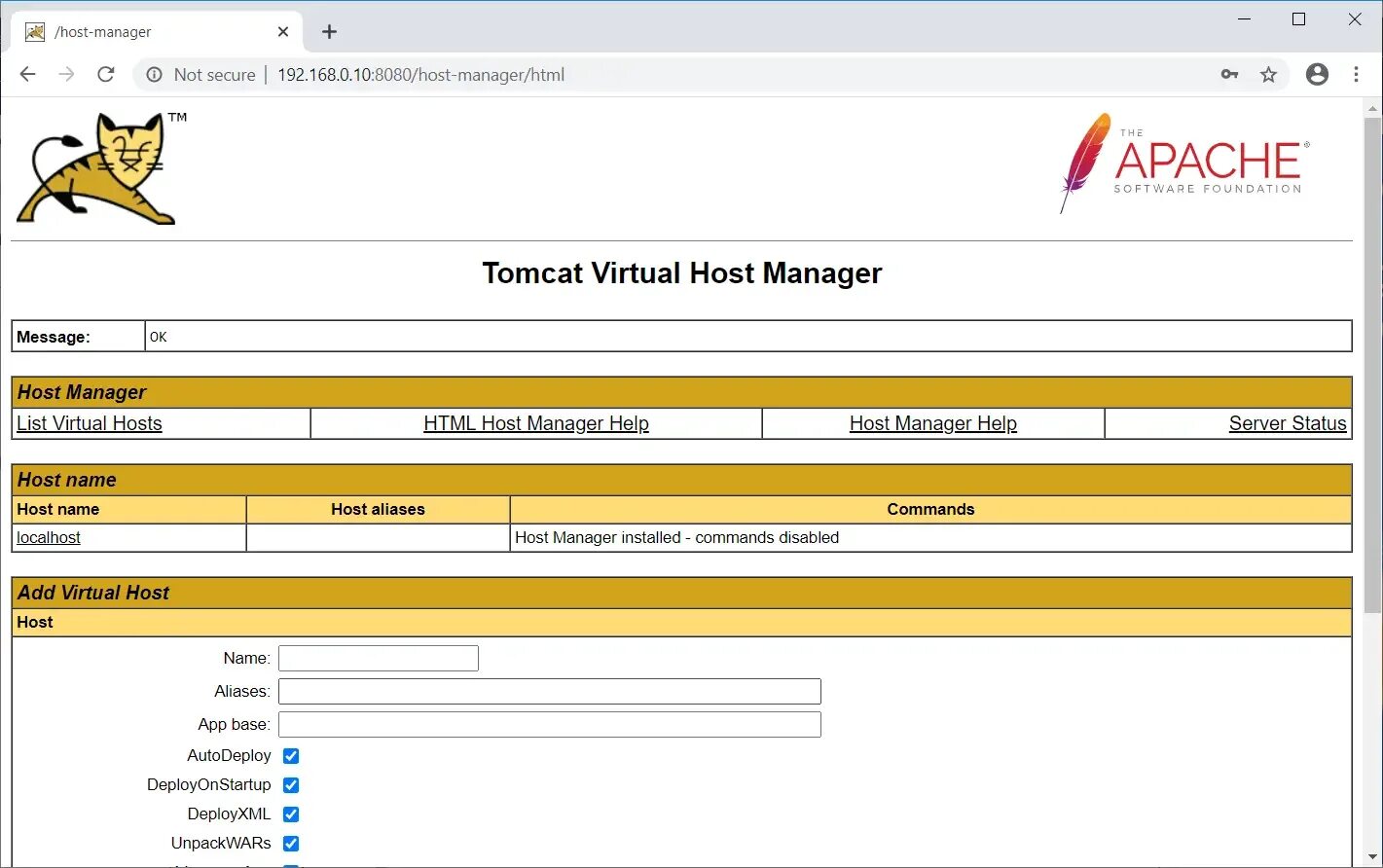Screen dimensions: 1383x868
Task: Click the 'Commands' column header
Action: coord(930,509)
